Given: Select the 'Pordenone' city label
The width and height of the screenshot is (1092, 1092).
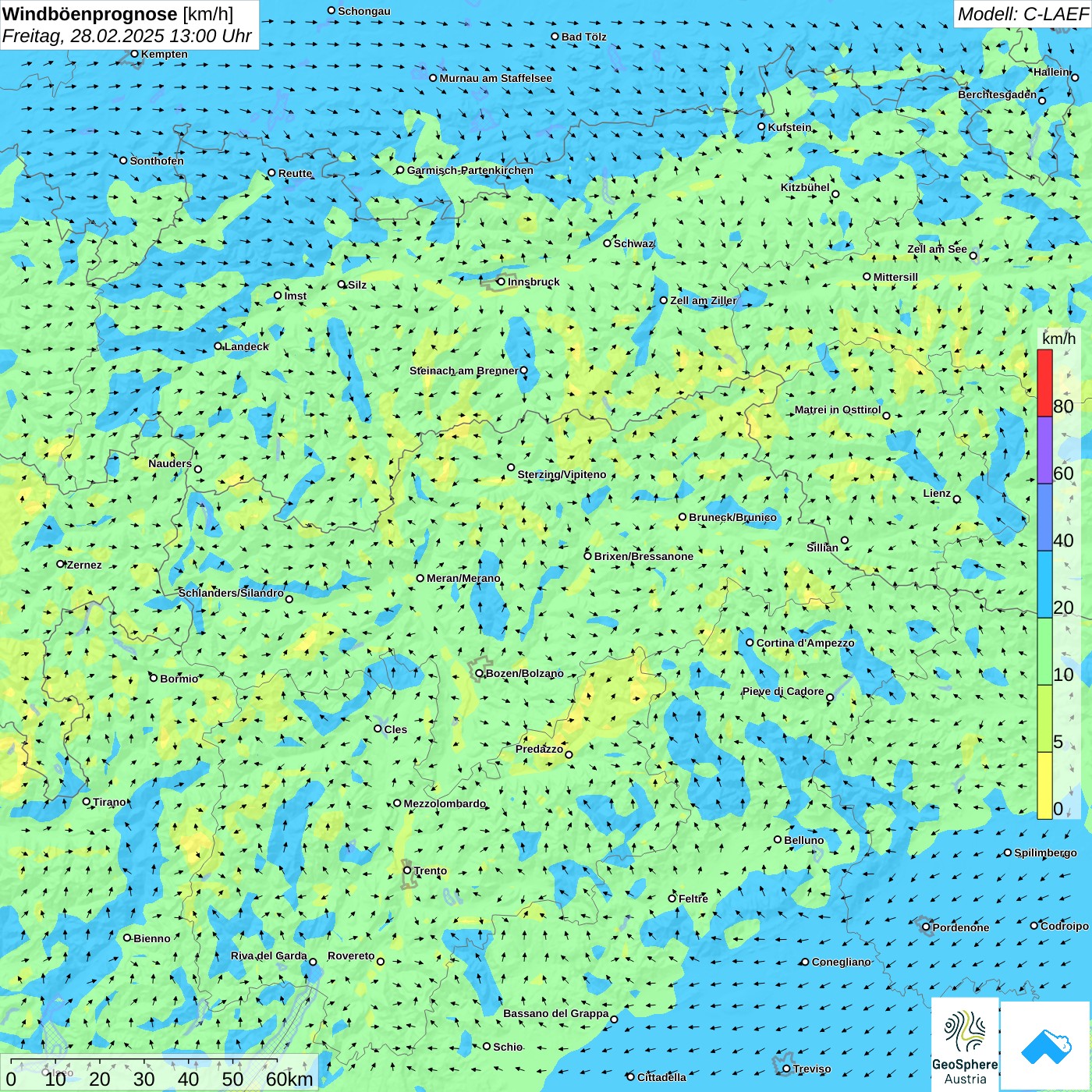Looking at the screenshot, I should coord(961,927).
